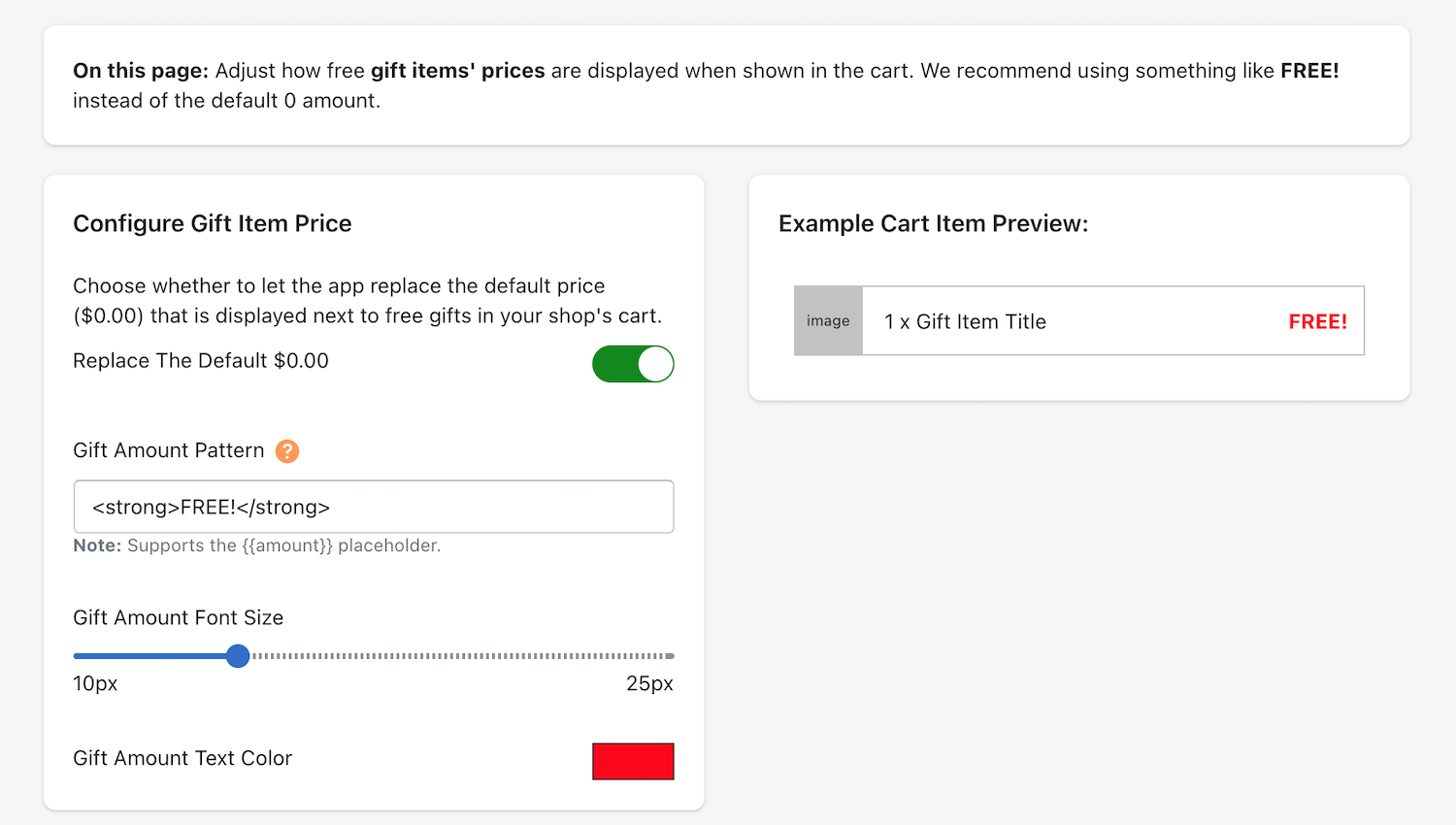Screen dimensions: 1456x825
Task: Click the red FREE! price in preview
Action: [x=1317, y=322]
